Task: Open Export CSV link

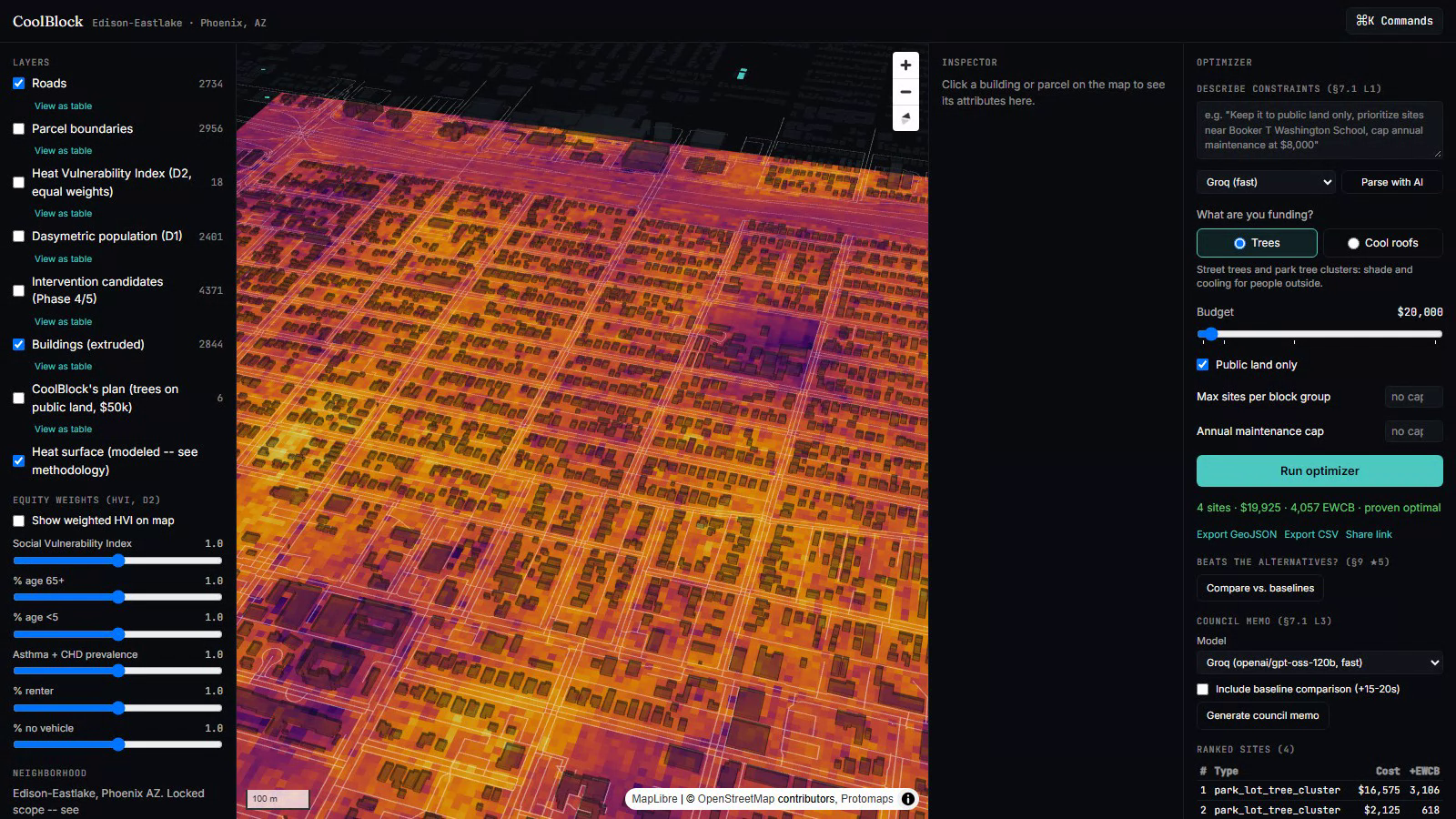Action: (x=1311, y=534)
